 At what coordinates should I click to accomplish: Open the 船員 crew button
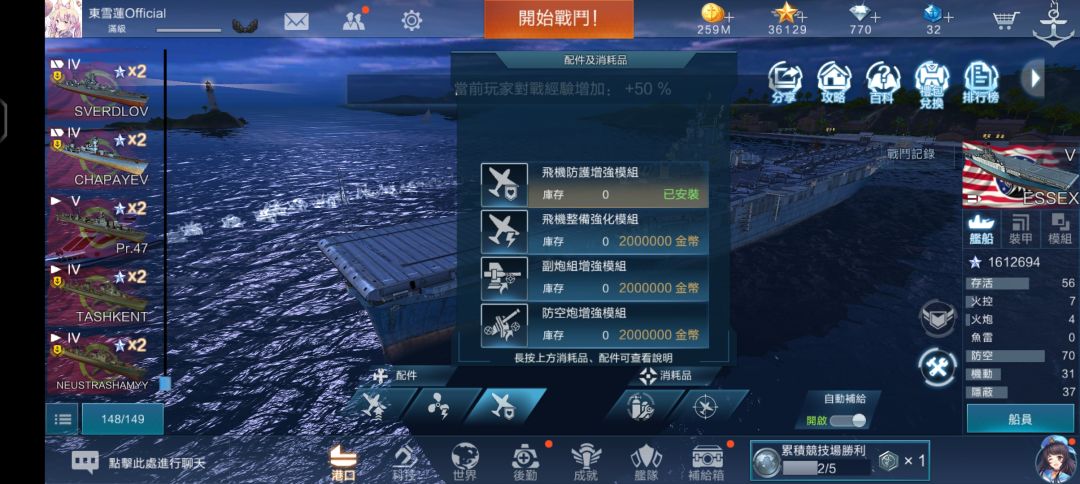coord(1020,419)
